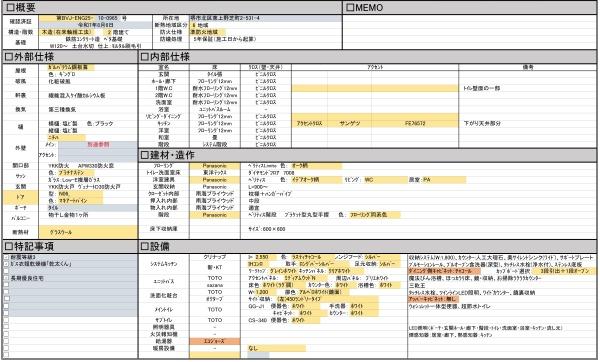Click the 木造(在来軸組工法) cell
600x362 pixels.
67,32
